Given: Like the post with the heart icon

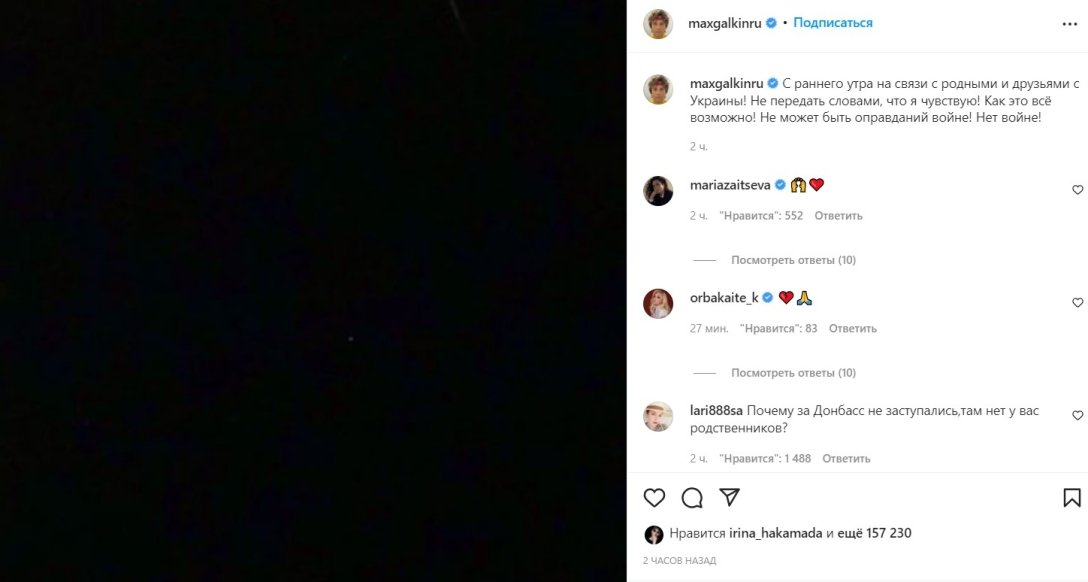Looking at the screenshot, I should pos(654,497).
